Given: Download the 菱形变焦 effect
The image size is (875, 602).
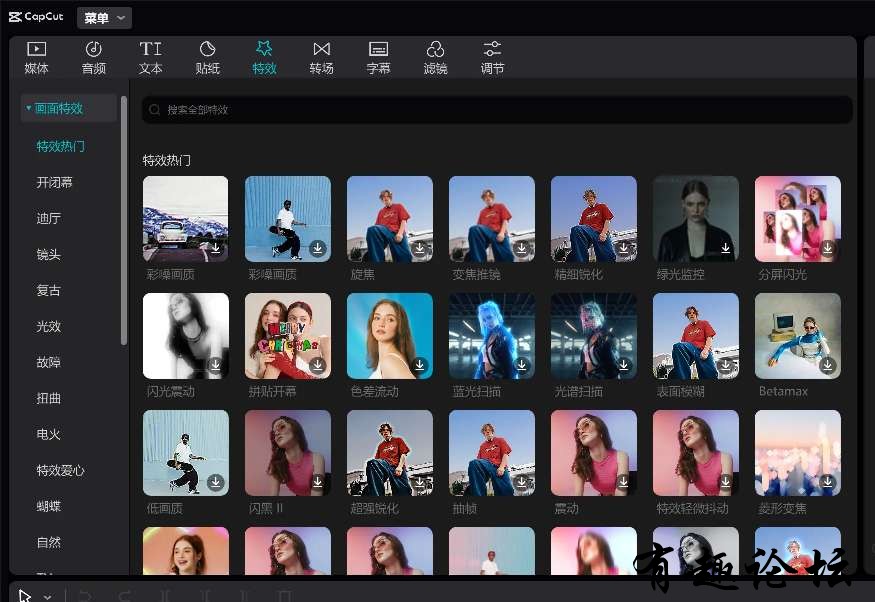Looking at the screenshot, I should [828, 481].
